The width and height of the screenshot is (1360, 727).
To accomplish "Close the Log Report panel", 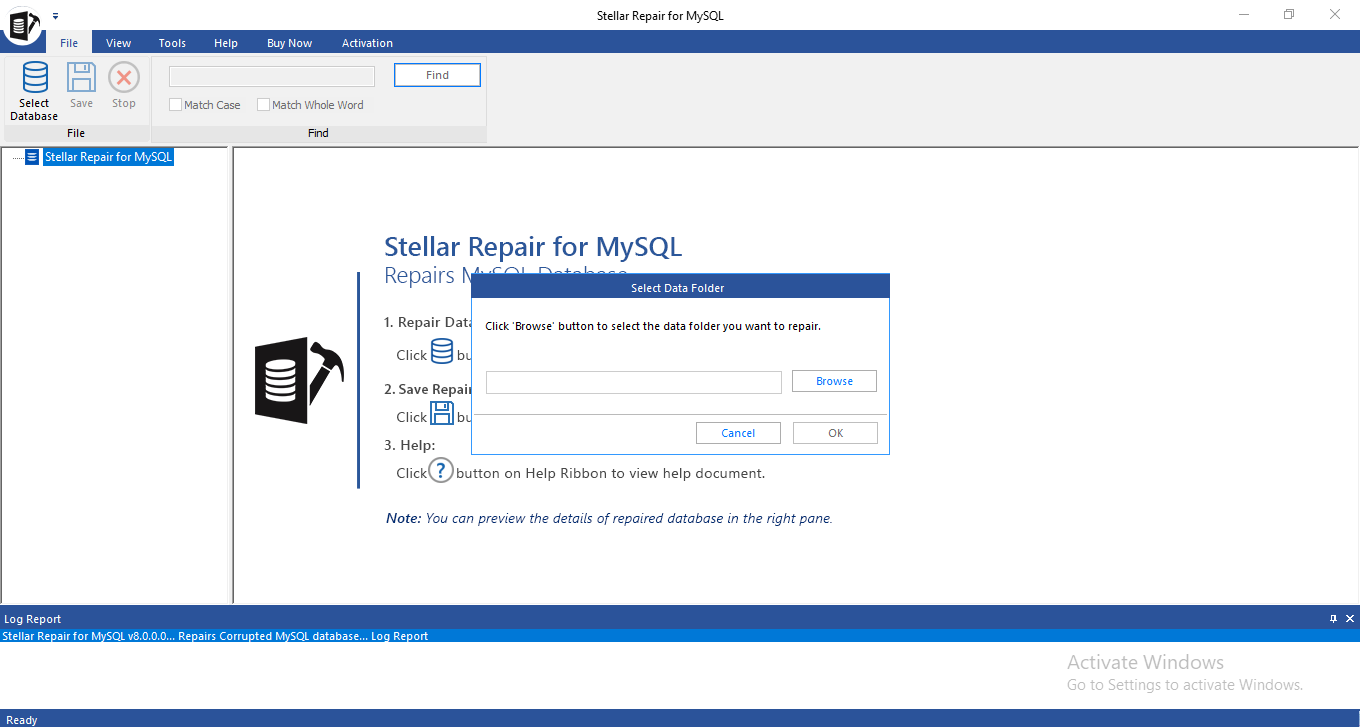I will [x=1350, y=619].
